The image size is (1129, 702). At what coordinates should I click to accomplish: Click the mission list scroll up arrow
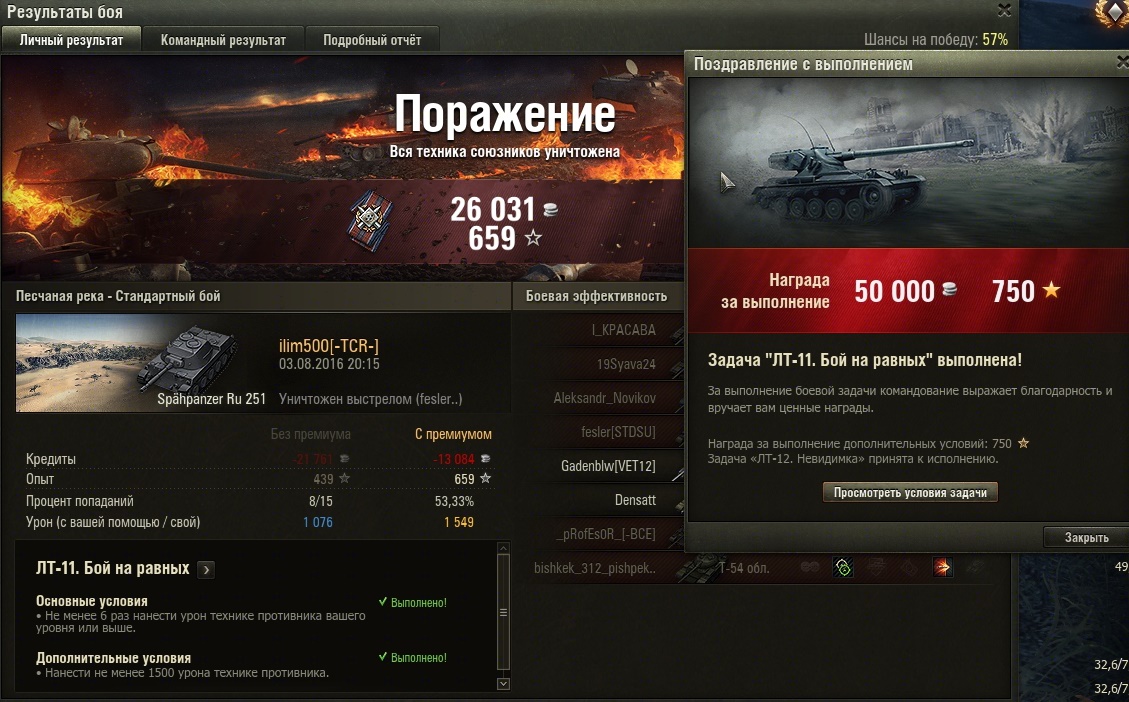503,549
